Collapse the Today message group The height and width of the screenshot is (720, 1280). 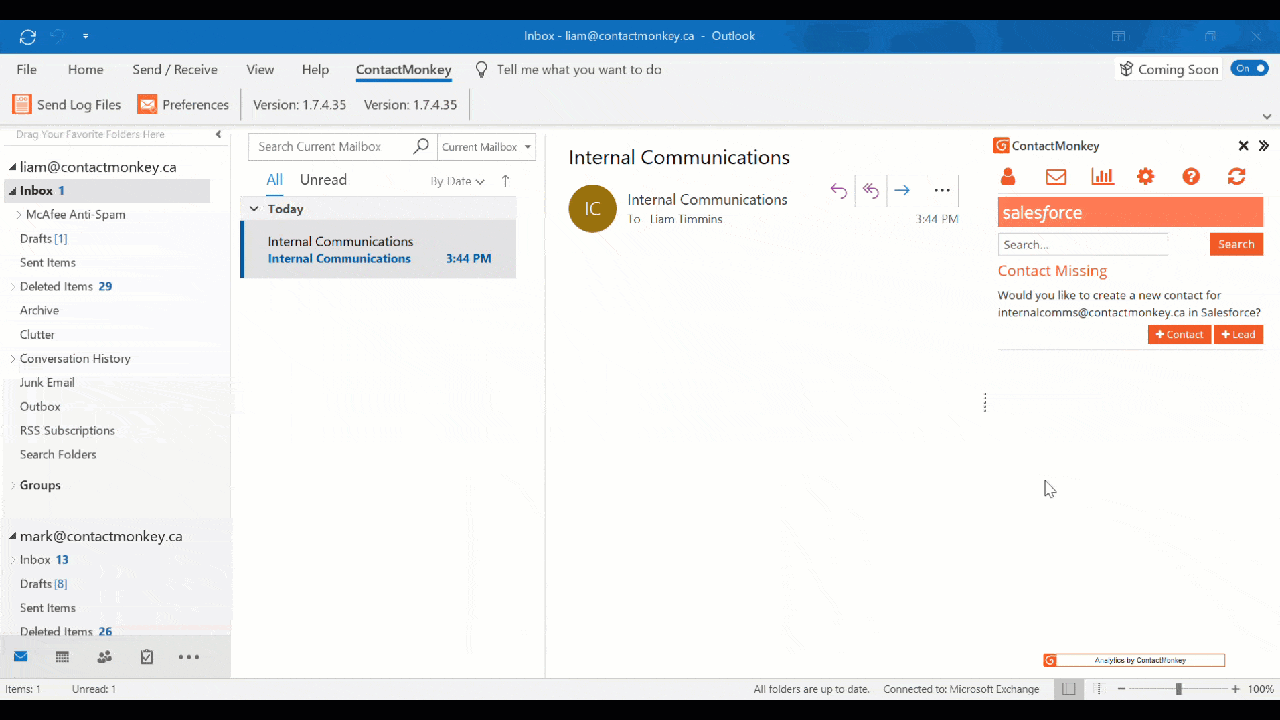click(x=254, y=209)
